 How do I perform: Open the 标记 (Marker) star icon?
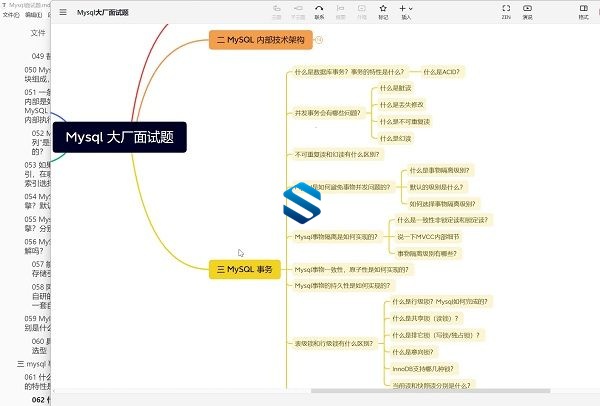tap(383, 12)
